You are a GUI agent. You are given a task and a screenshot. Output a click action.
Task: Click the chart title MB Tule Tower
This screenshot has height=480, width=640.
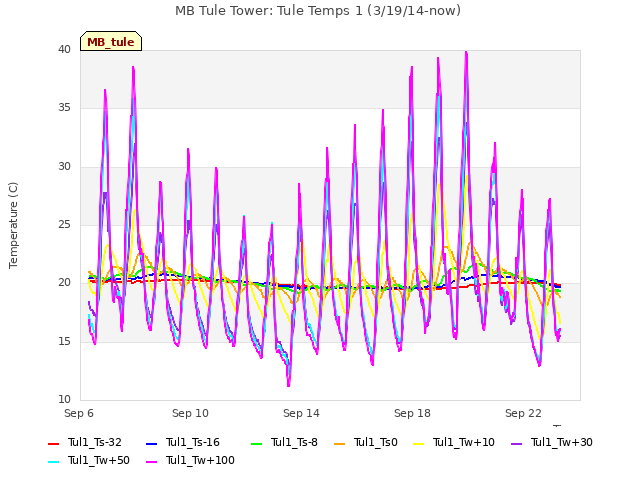click(318, 11)
